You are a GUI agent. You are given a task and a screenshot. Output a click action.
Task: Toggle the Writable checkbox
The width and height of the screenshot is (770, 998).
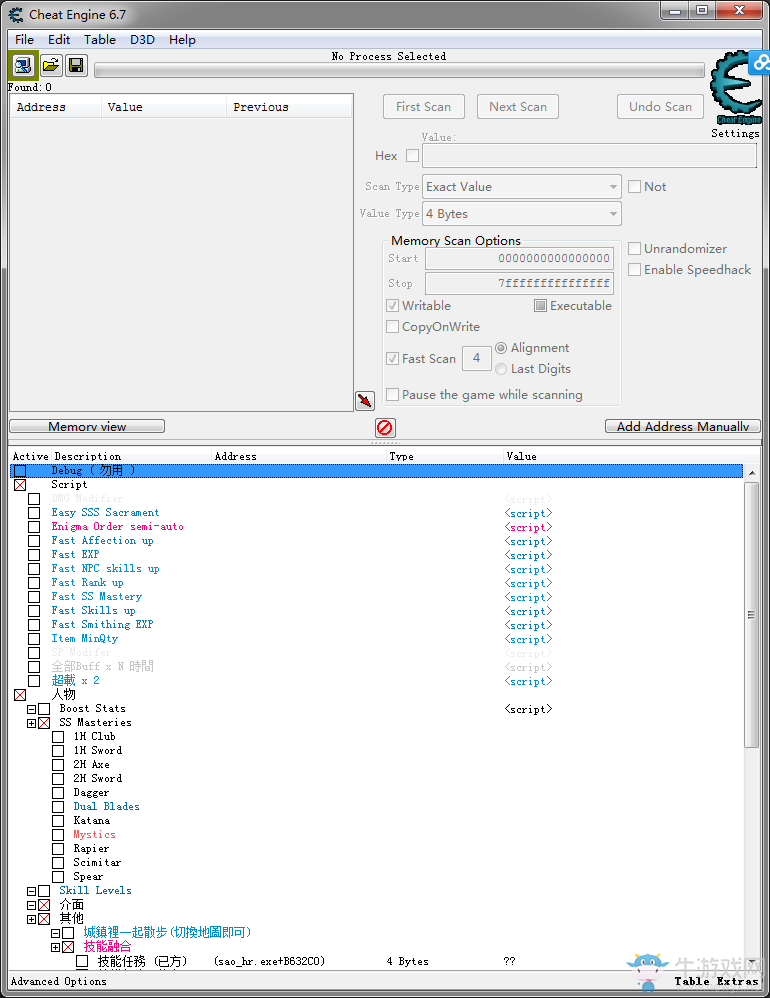point(393,306)
